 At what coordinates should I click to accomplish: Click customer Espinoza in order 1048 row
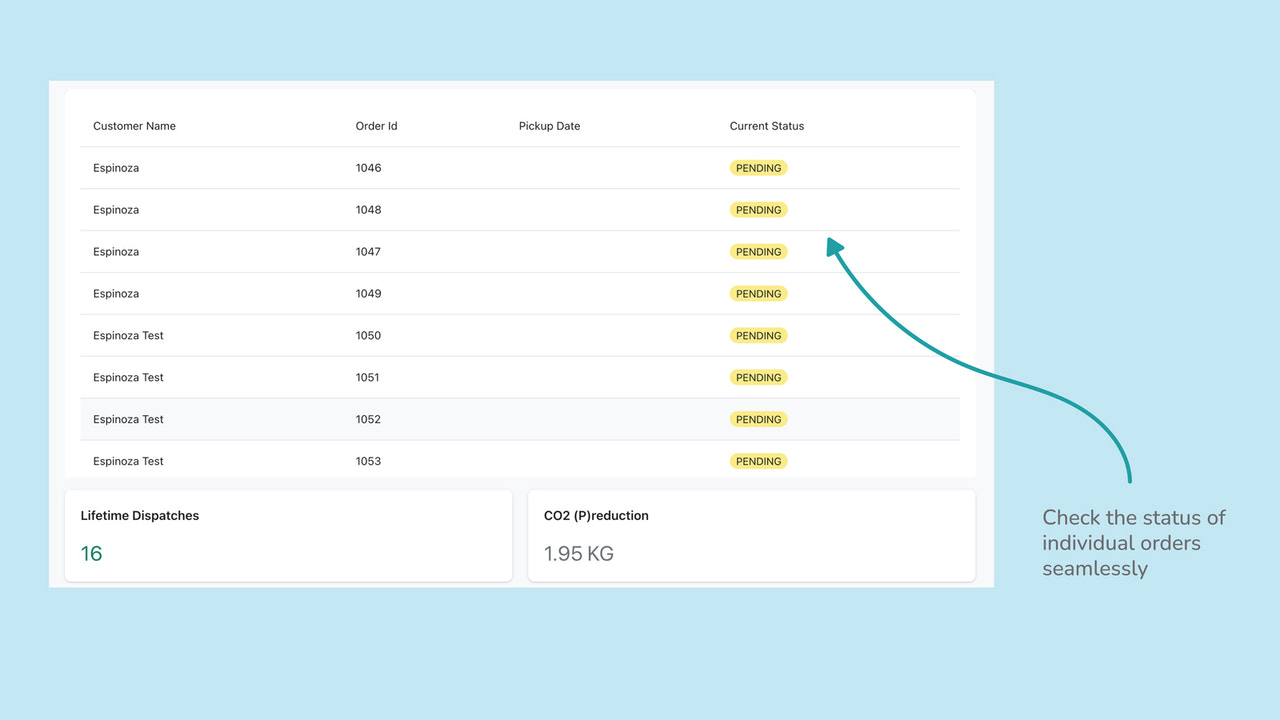[116, 210]
